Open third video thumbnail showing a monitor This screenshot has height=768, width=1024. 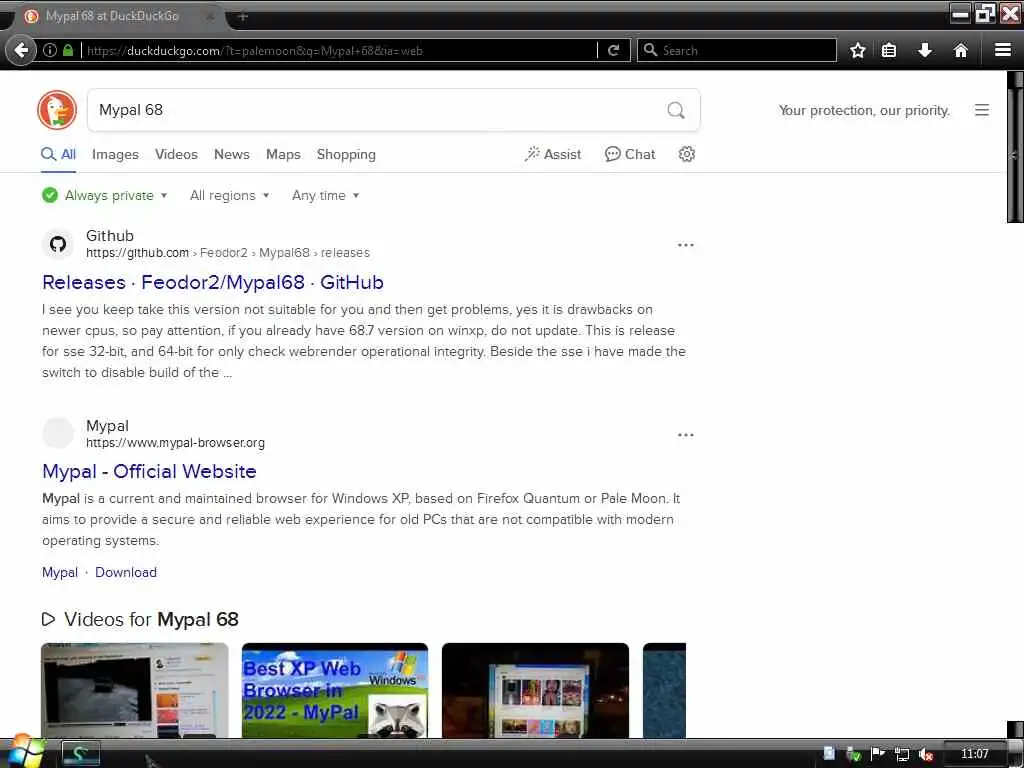coord(536,690)
